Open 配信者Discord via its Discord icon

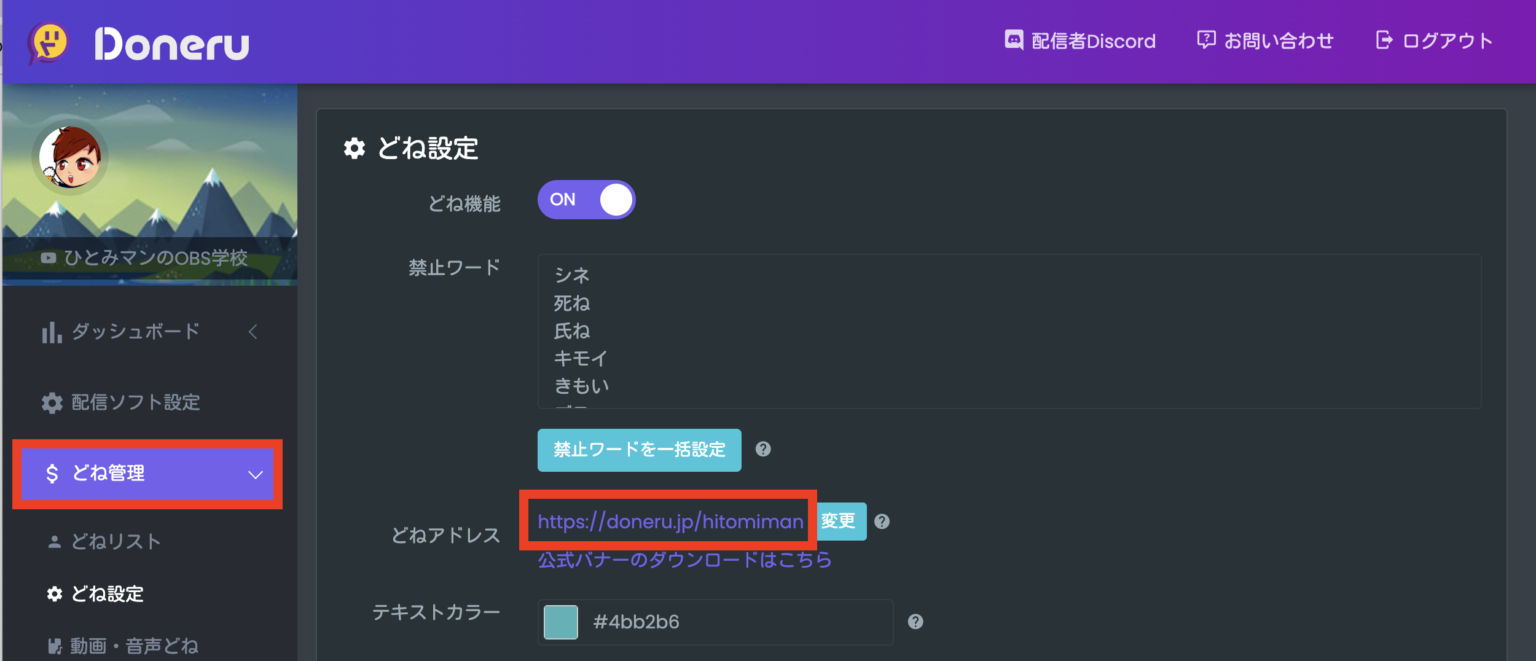coord(1013,40)
